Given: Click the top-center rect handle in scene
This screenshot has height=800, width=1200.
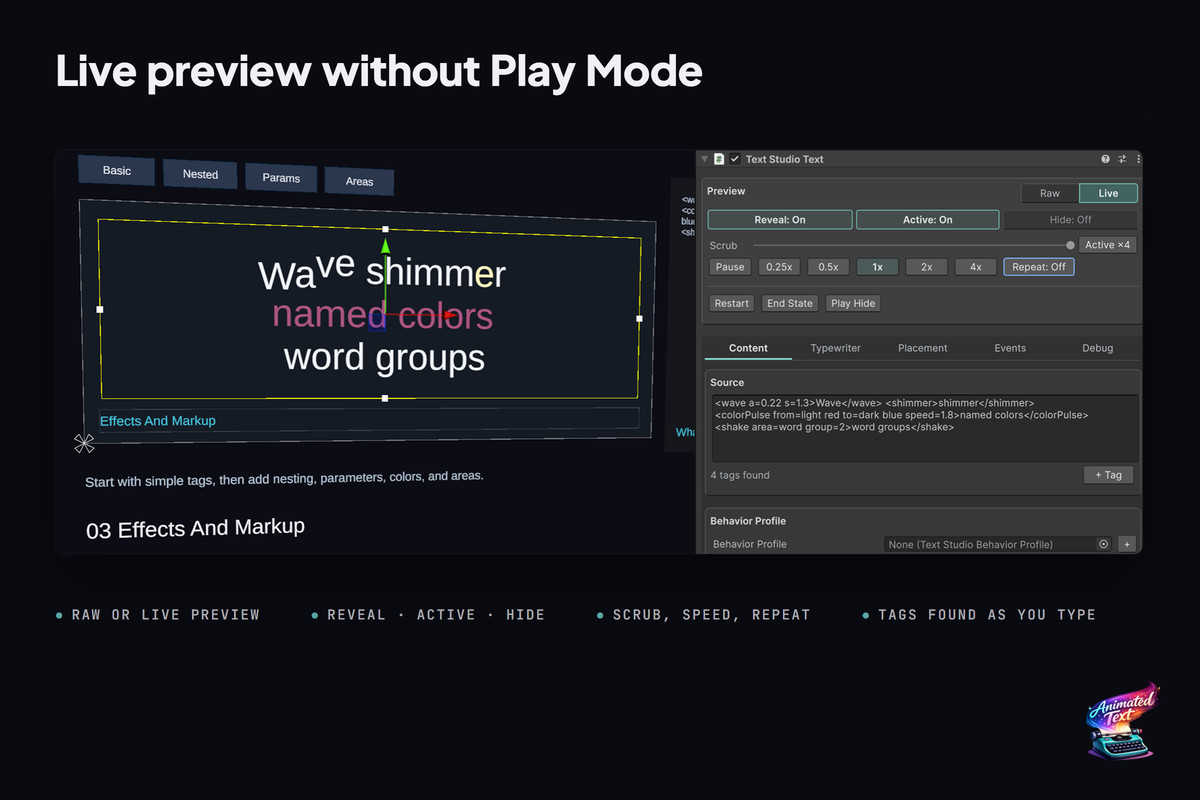Looking at the screenshot, I should click(x=385, y=229).
